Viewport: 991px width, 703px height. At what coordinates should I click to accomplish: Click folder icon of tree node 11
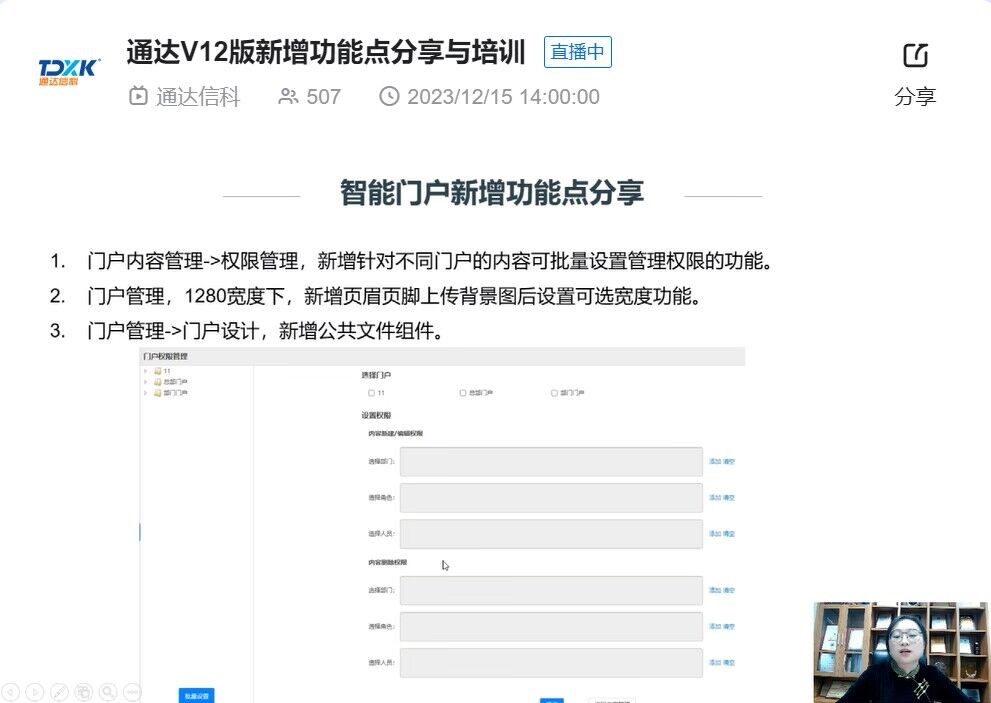click(x=157, y=371)
